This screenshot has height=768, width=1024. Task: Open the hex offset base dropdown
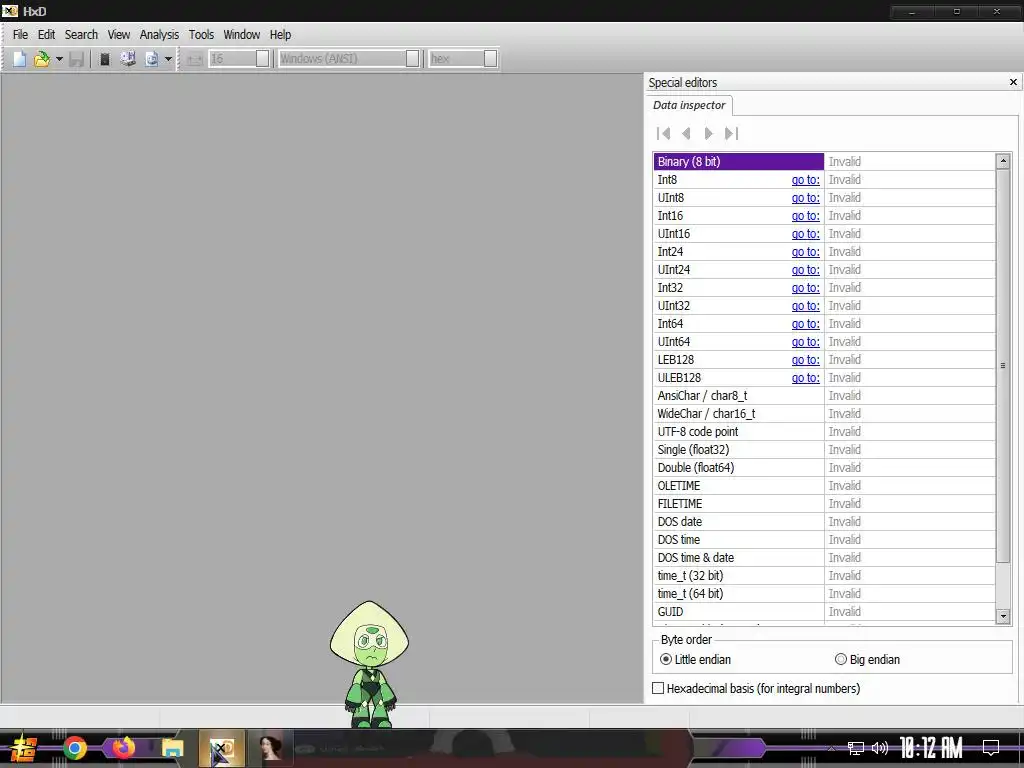pyautogui.click(x=490, y=59)
